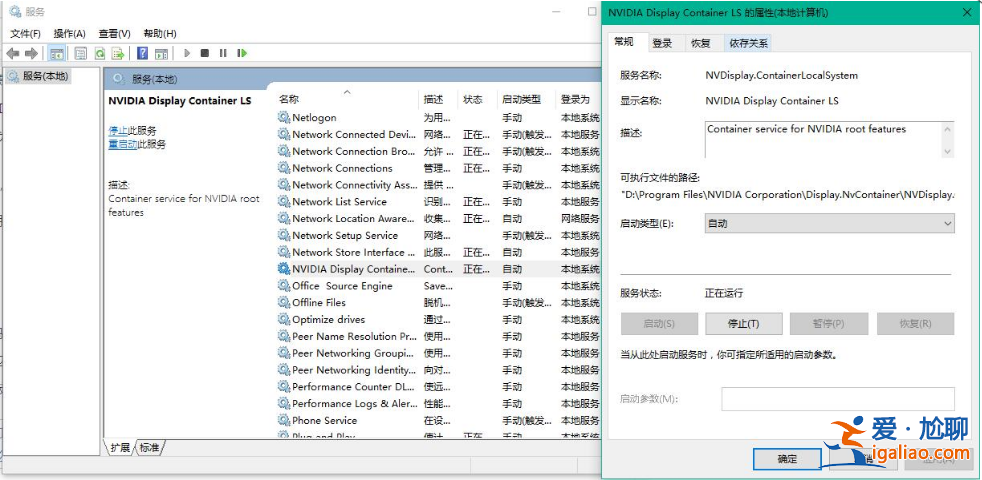
Task: Click the gear icon of Network Setup Service
Action: point(284,236)
